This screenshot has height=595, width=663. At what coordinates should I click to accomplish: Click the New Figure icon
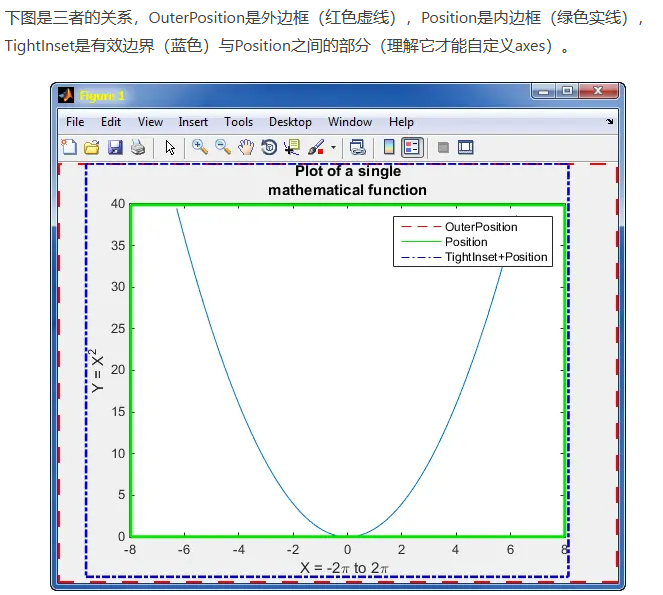[69, 147]
